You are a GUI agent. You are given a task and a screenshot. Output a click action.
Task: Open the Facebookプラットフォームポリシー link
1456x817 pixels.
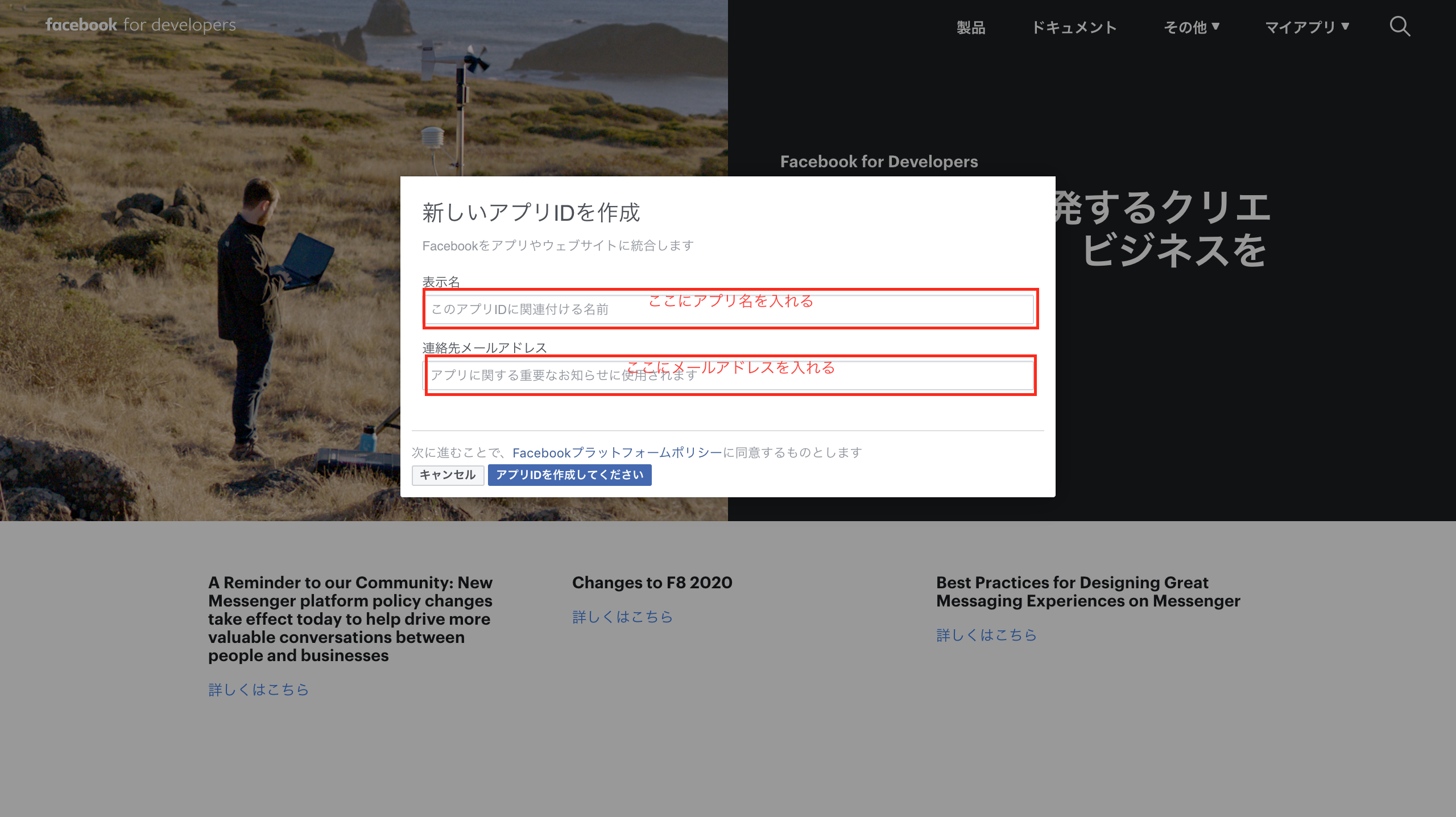click(x=616, y=453)
